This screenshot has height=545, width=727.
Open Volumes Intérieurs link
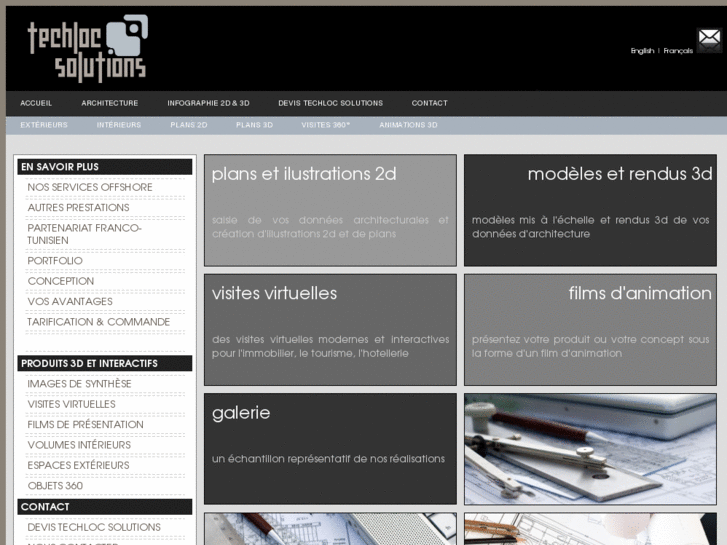tap(79, 445)
